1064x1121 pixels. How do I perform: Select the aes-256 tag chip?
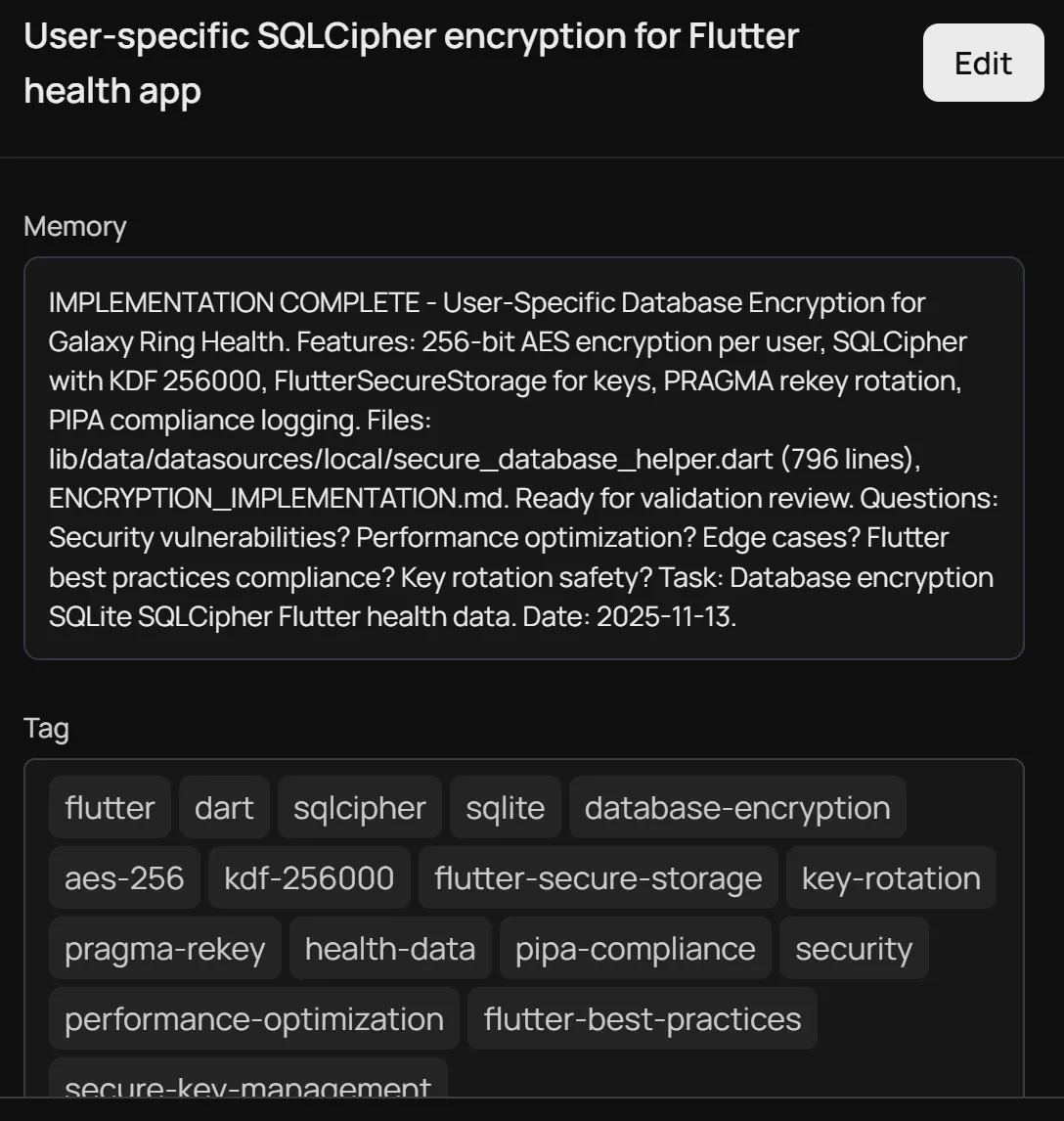[x=124, y=877]
